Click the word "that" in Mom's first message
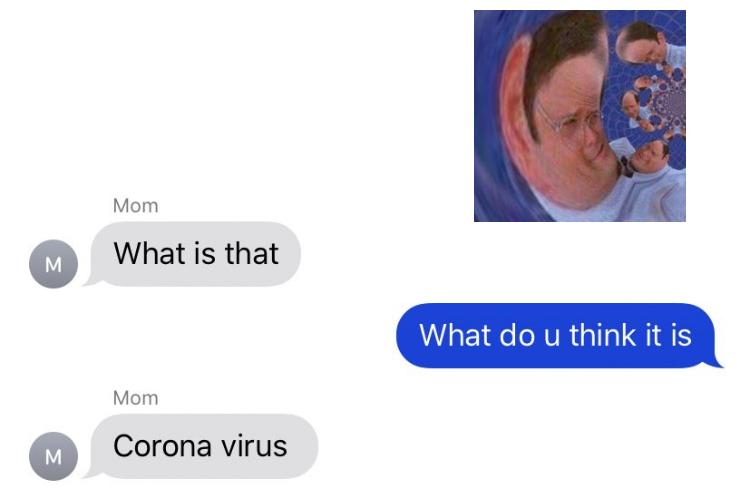Viewport: 750px width, 490px height. pos(252,254)
